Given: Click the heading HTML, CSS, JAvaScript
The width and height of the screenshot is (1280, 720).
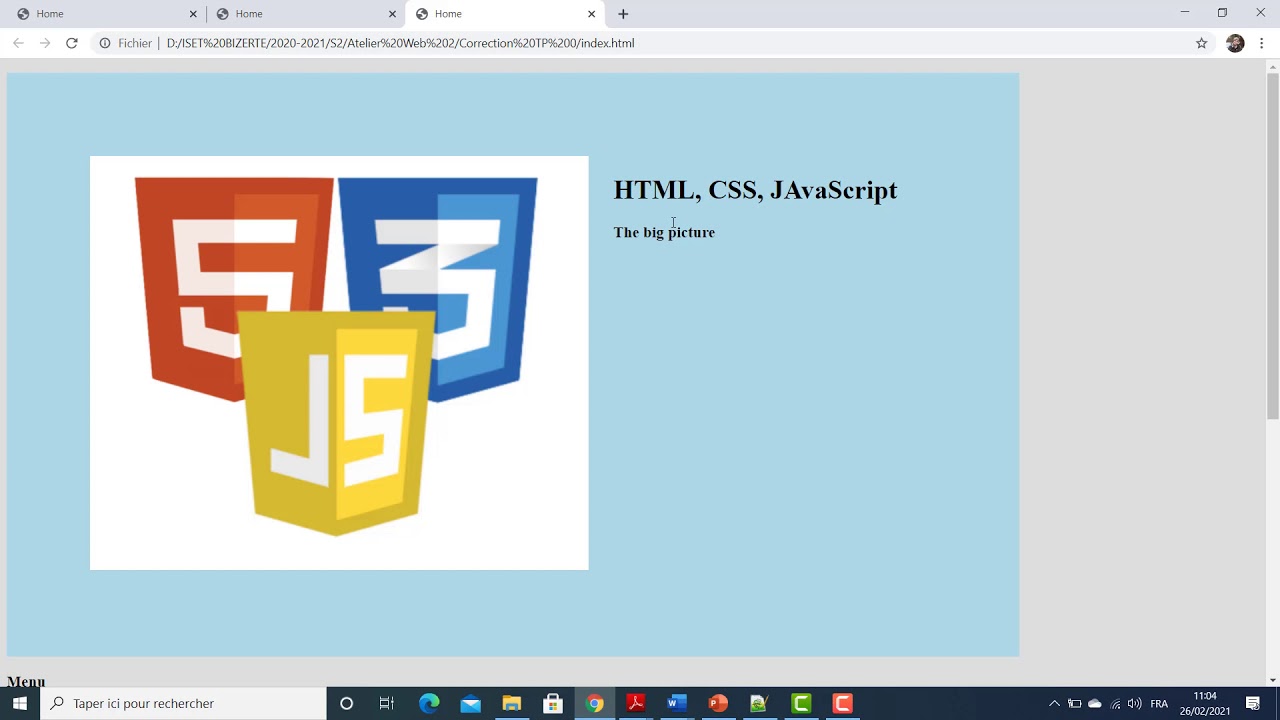Looking at the screenshot, I should coord(755,190).
